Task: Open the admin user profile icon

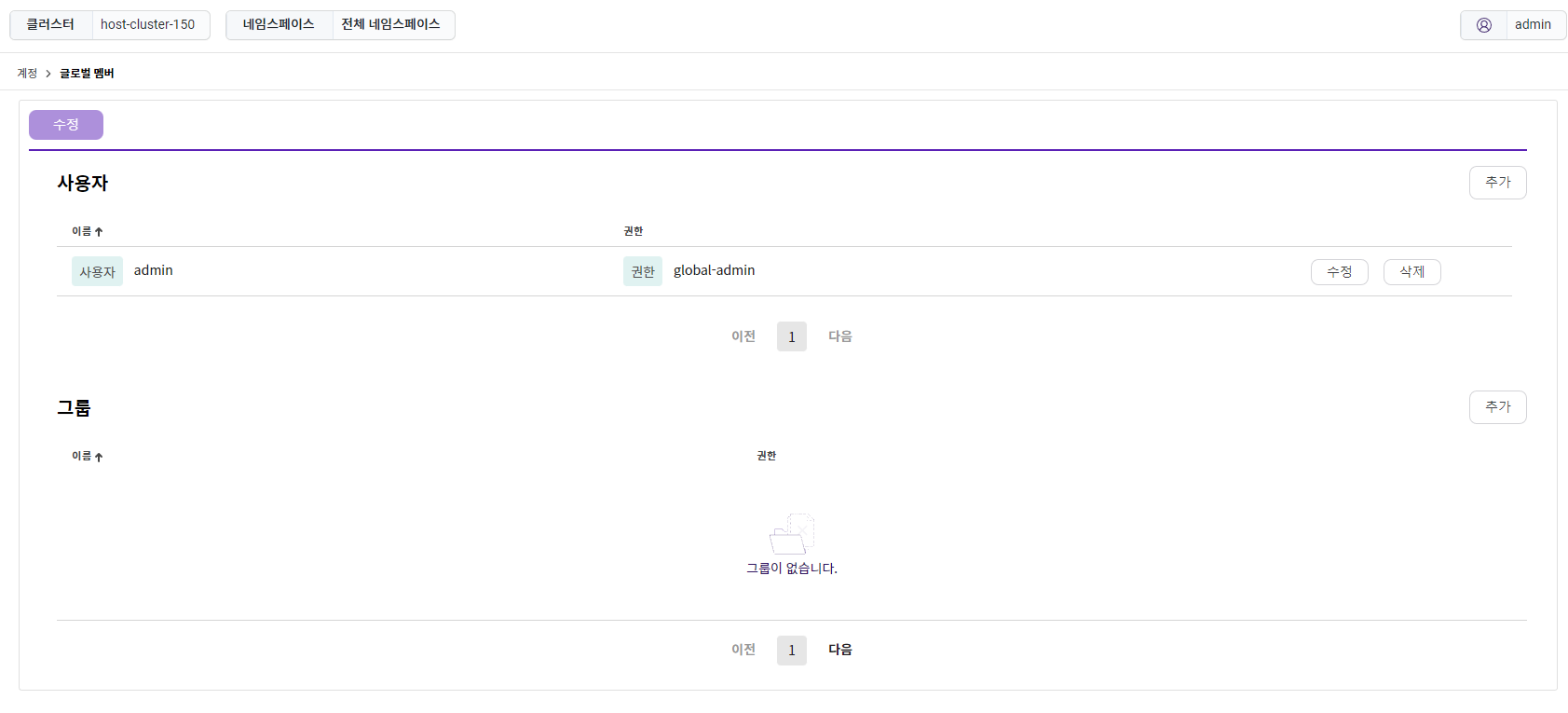Action: [x=1484, y=25]
